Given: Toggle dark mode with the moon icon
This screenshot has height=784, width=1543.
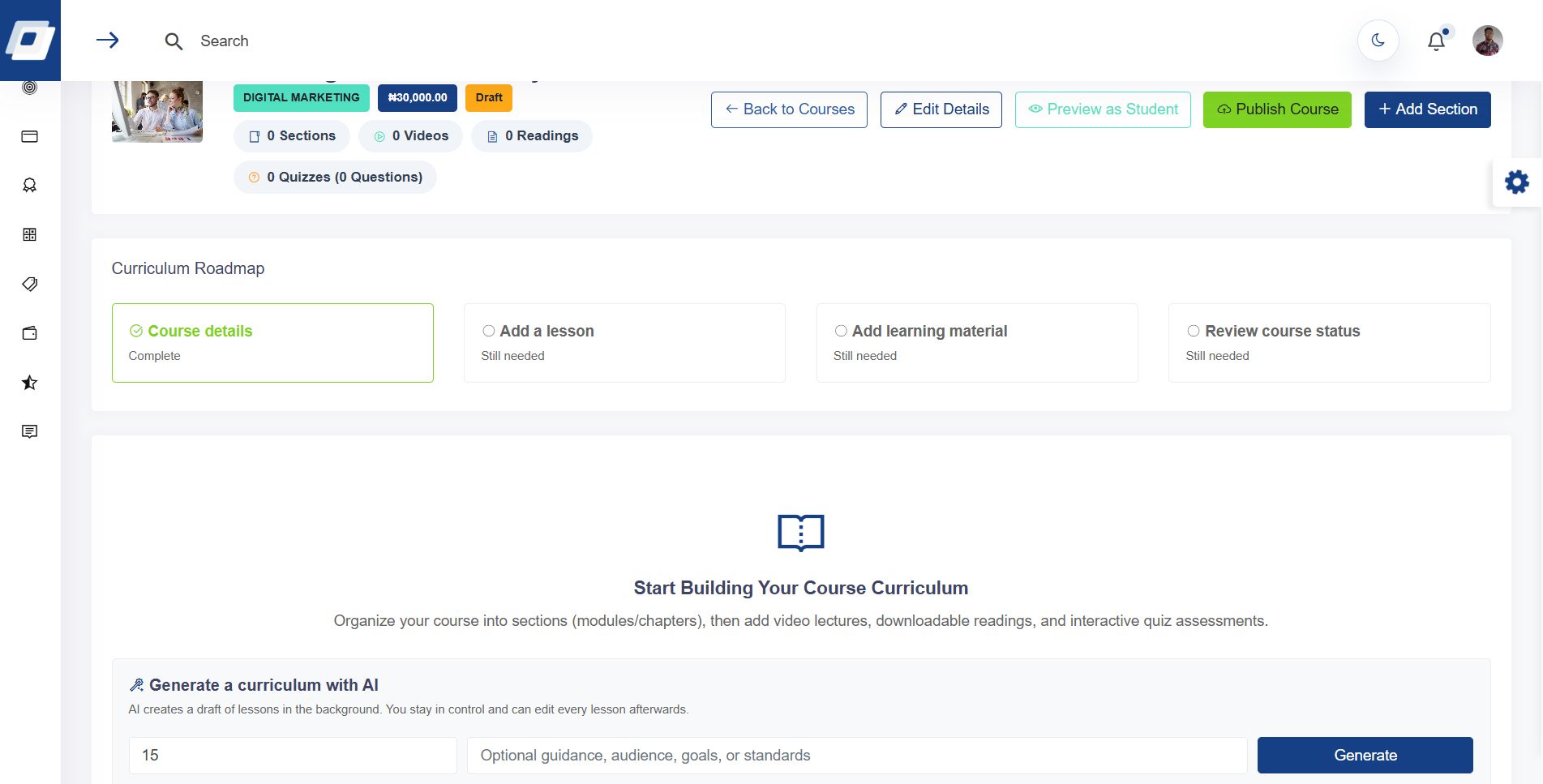Looking at the screenshot, I should [1378, 41].
